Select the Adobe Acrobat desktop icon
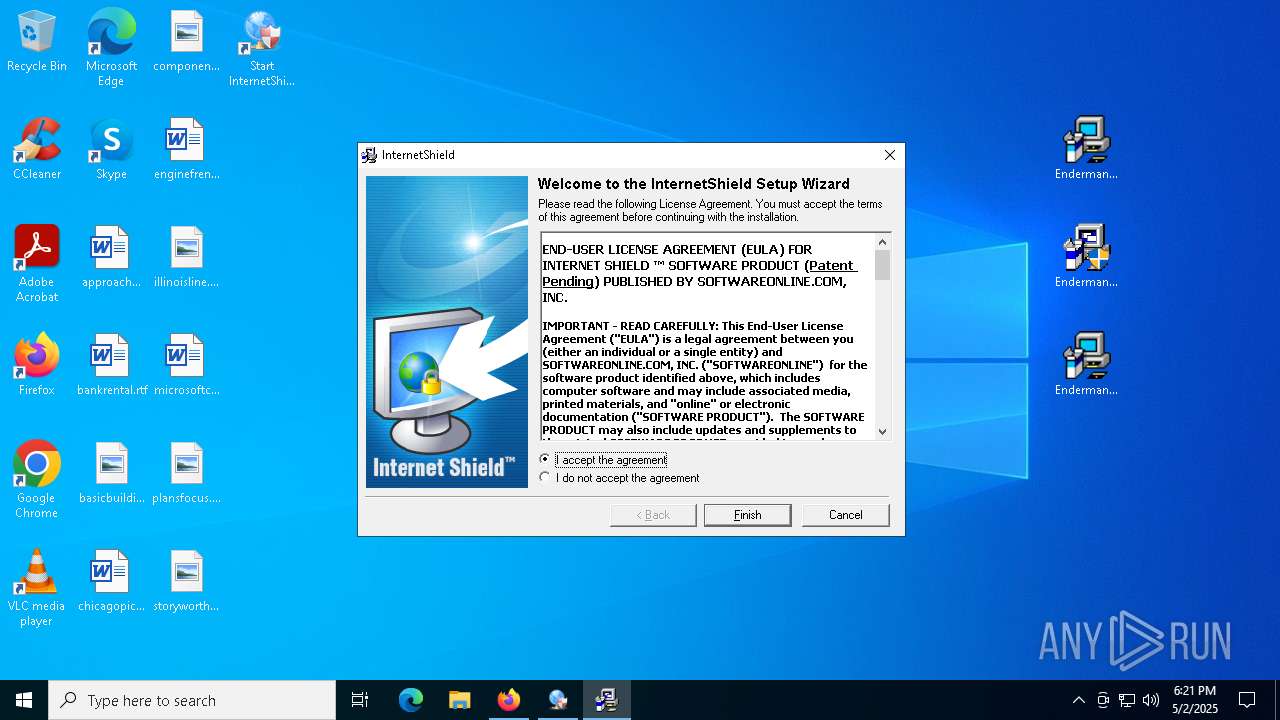1280x720 pixels. pos(37,264)
